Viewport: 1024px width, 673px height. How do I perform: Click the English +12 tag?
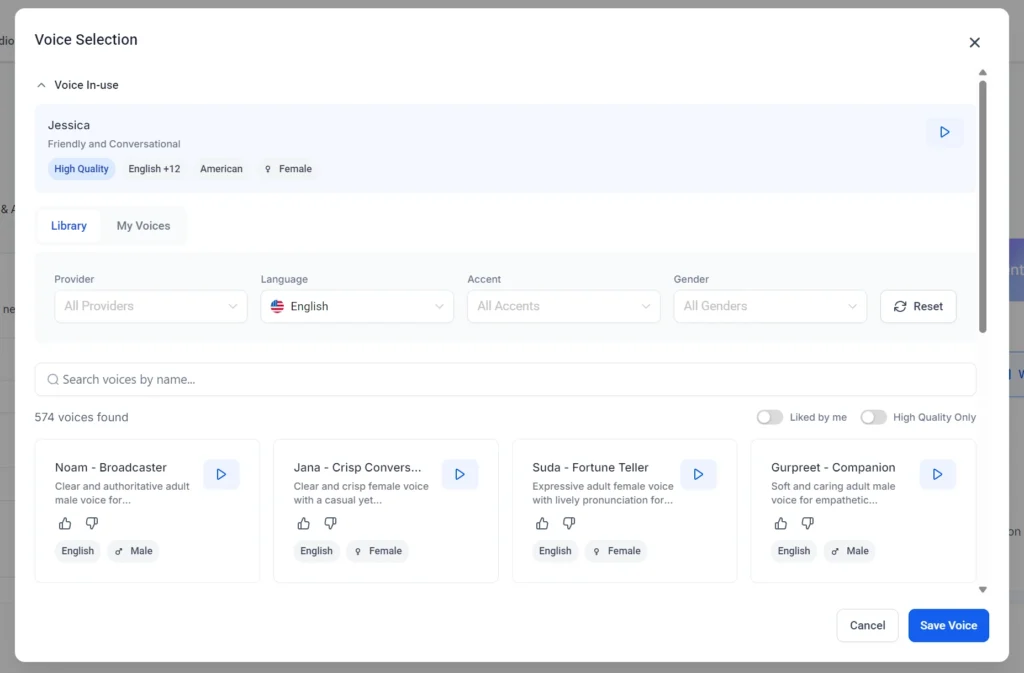point(154,169)
